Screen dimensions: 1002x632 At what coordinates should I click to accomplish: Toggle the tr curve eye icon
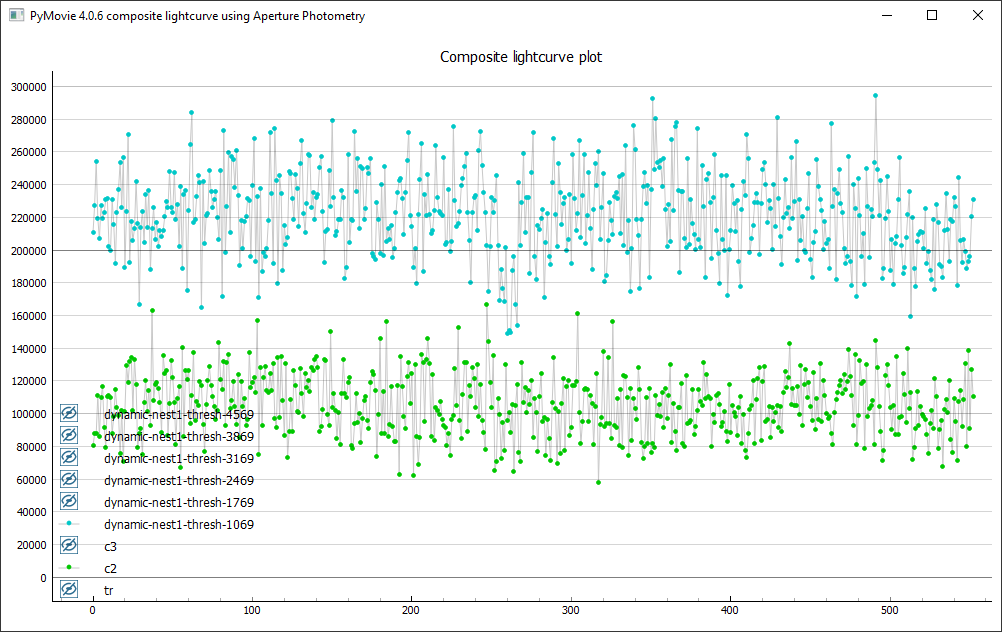pyautogui.click(x=69, y=590)
